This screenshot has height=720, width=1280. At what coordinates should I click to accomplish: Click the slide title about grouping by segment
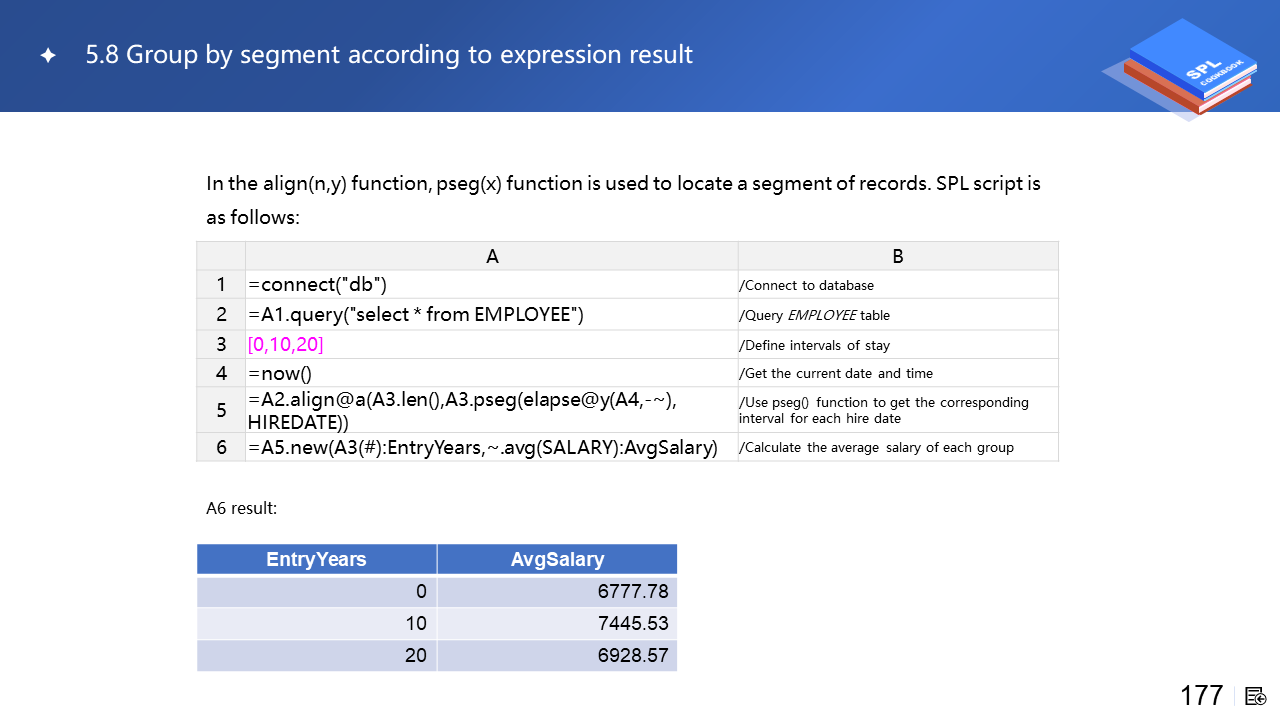tap(389, 55)
